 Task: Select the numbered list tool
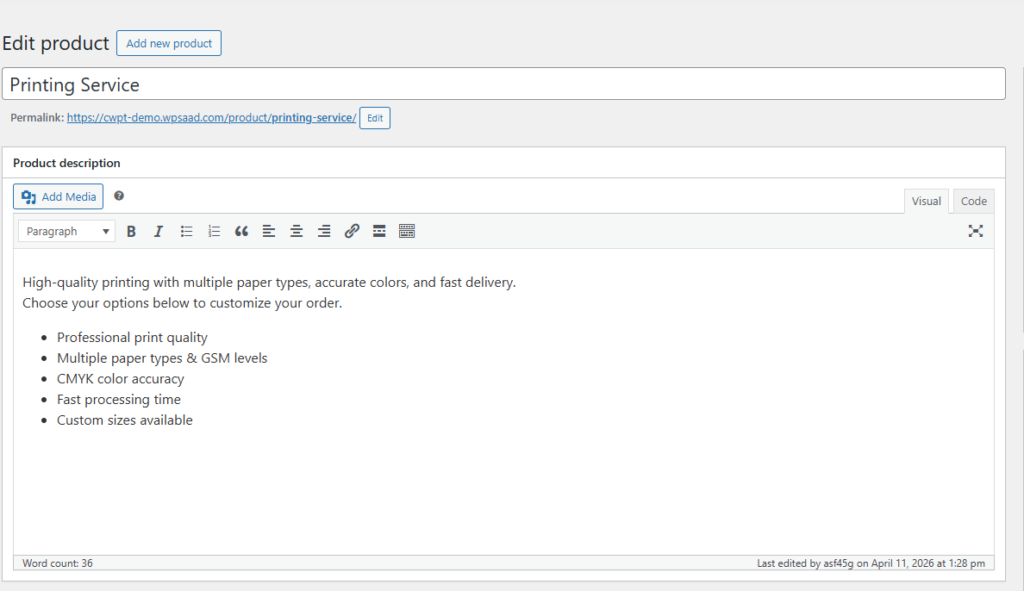click(213, 231)
